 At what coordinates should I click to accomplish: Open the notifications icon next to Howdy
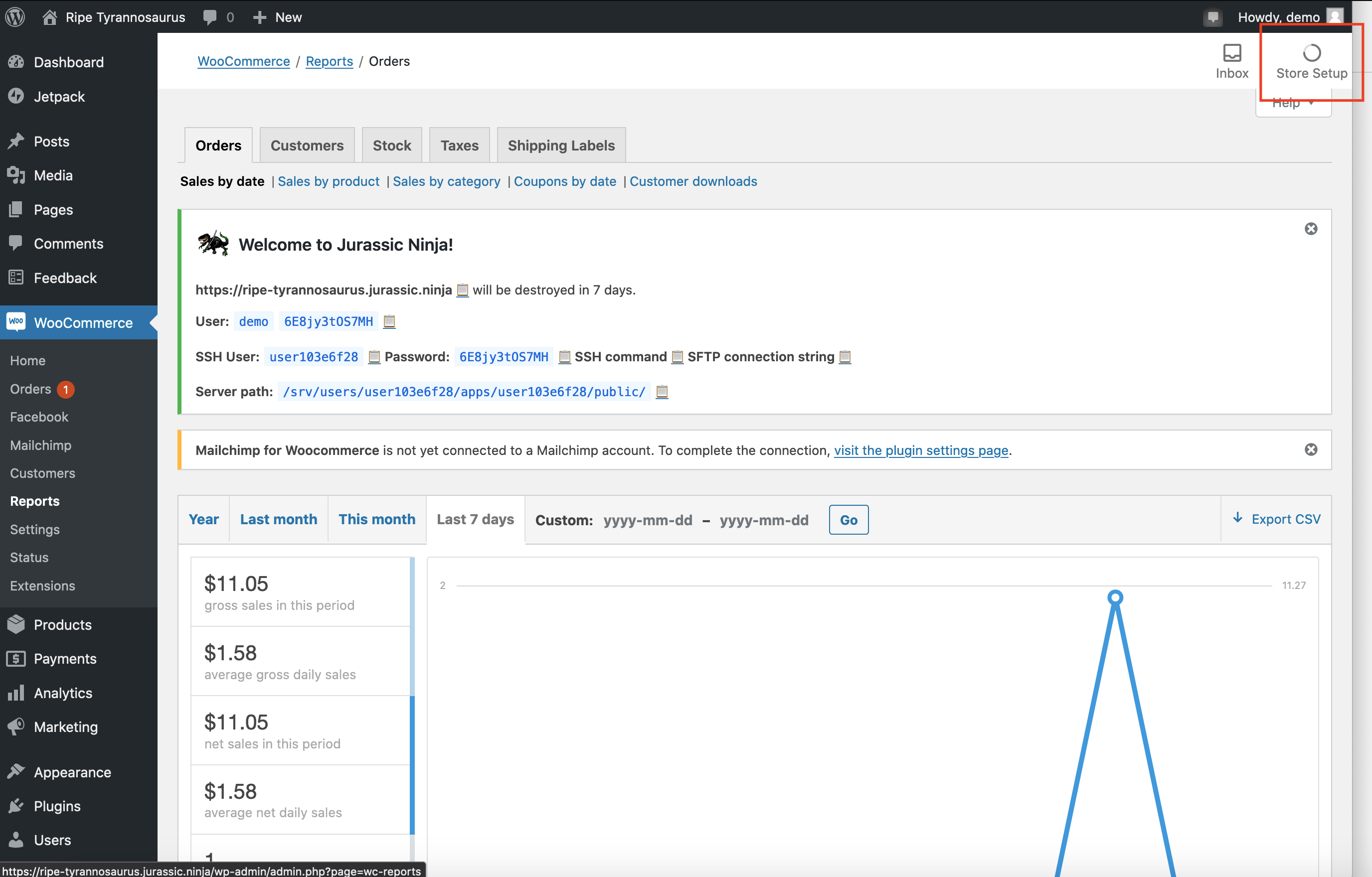(1212, 17)
